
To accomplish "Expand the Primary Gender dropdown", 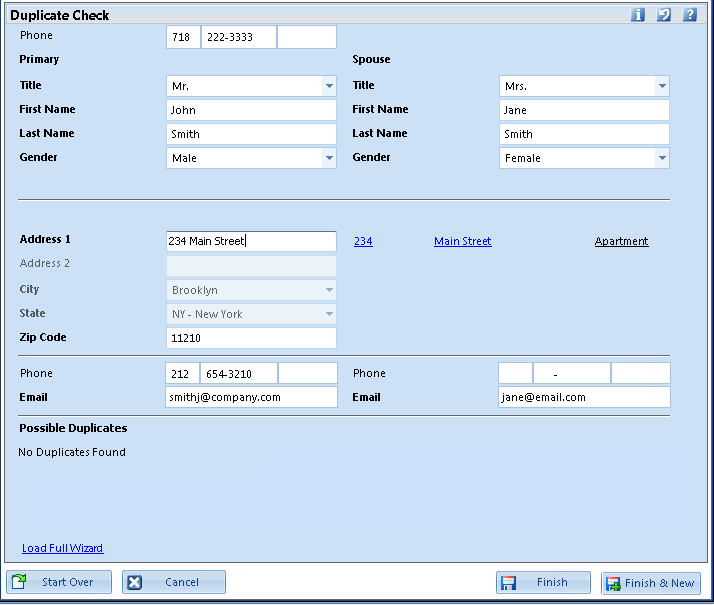I will pos(329,158).
